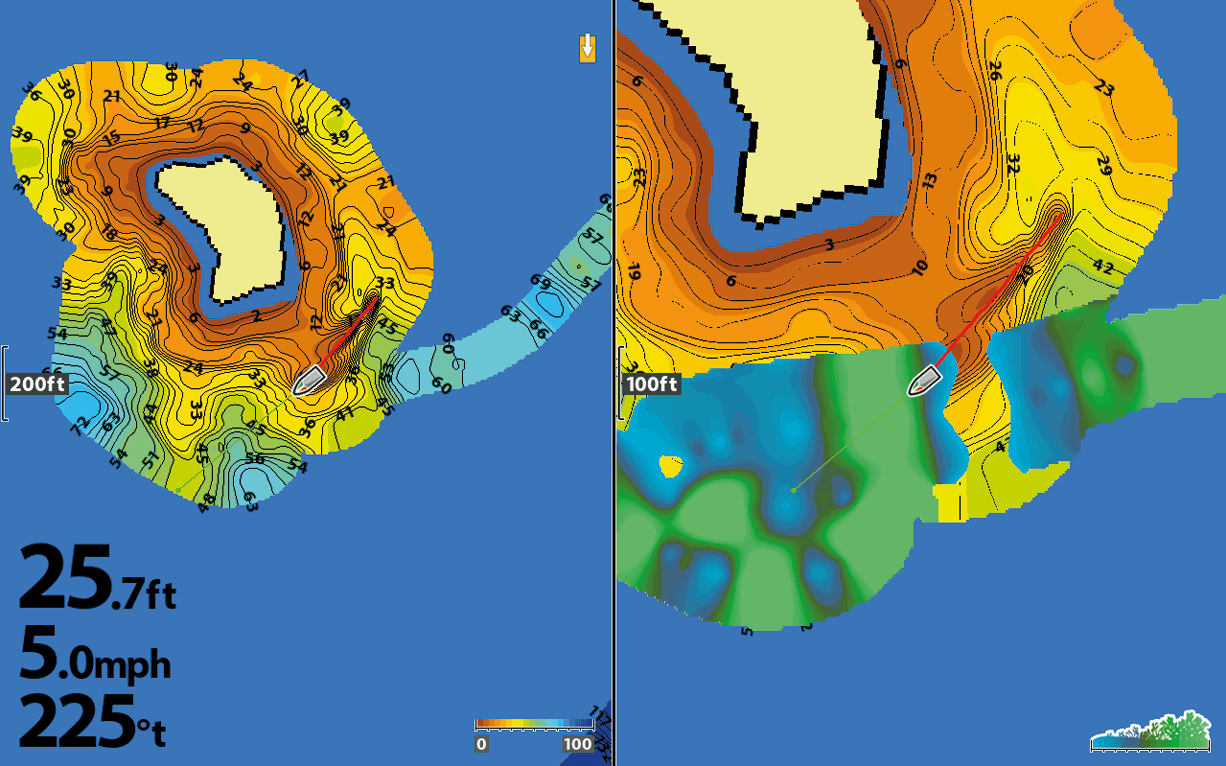Click the 42 depth label in right chart
The width and height of the screenshot is (1226, 766).
pos(1102,266)
